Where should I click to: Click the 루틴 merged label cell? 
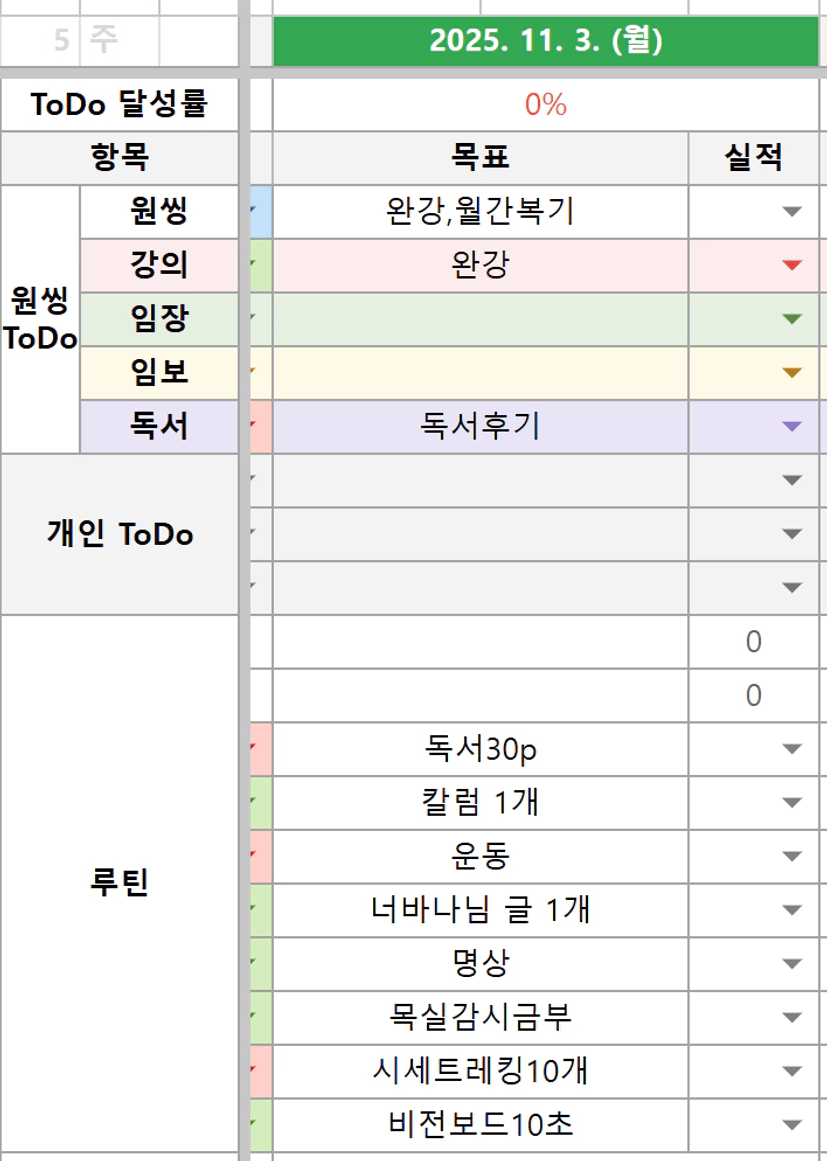[119, 884]
